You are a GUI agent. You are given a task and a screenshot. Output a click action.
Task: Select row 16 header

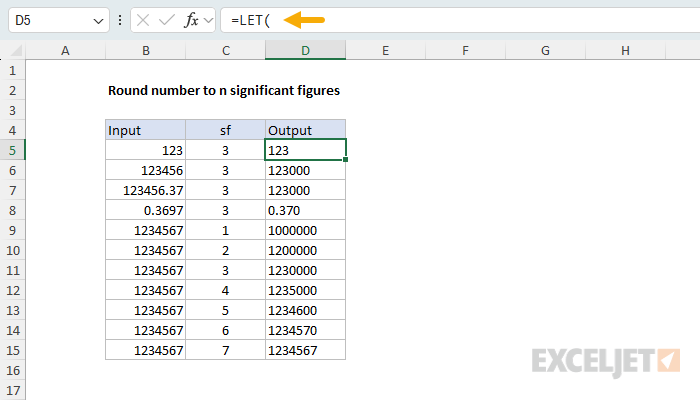[12, 370]
